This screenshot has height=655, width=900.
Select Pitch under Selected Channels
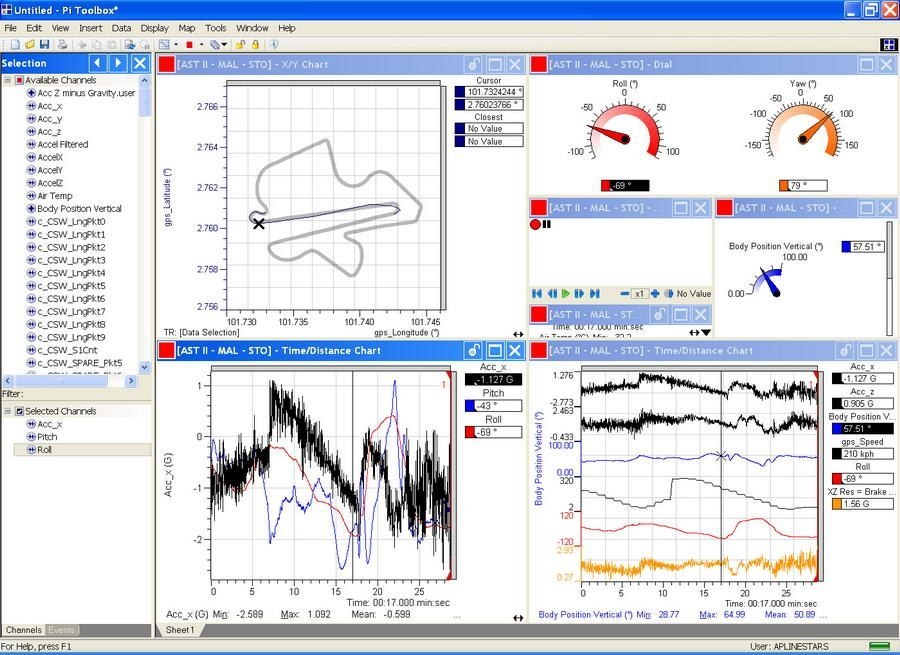(x=47, y=437)
